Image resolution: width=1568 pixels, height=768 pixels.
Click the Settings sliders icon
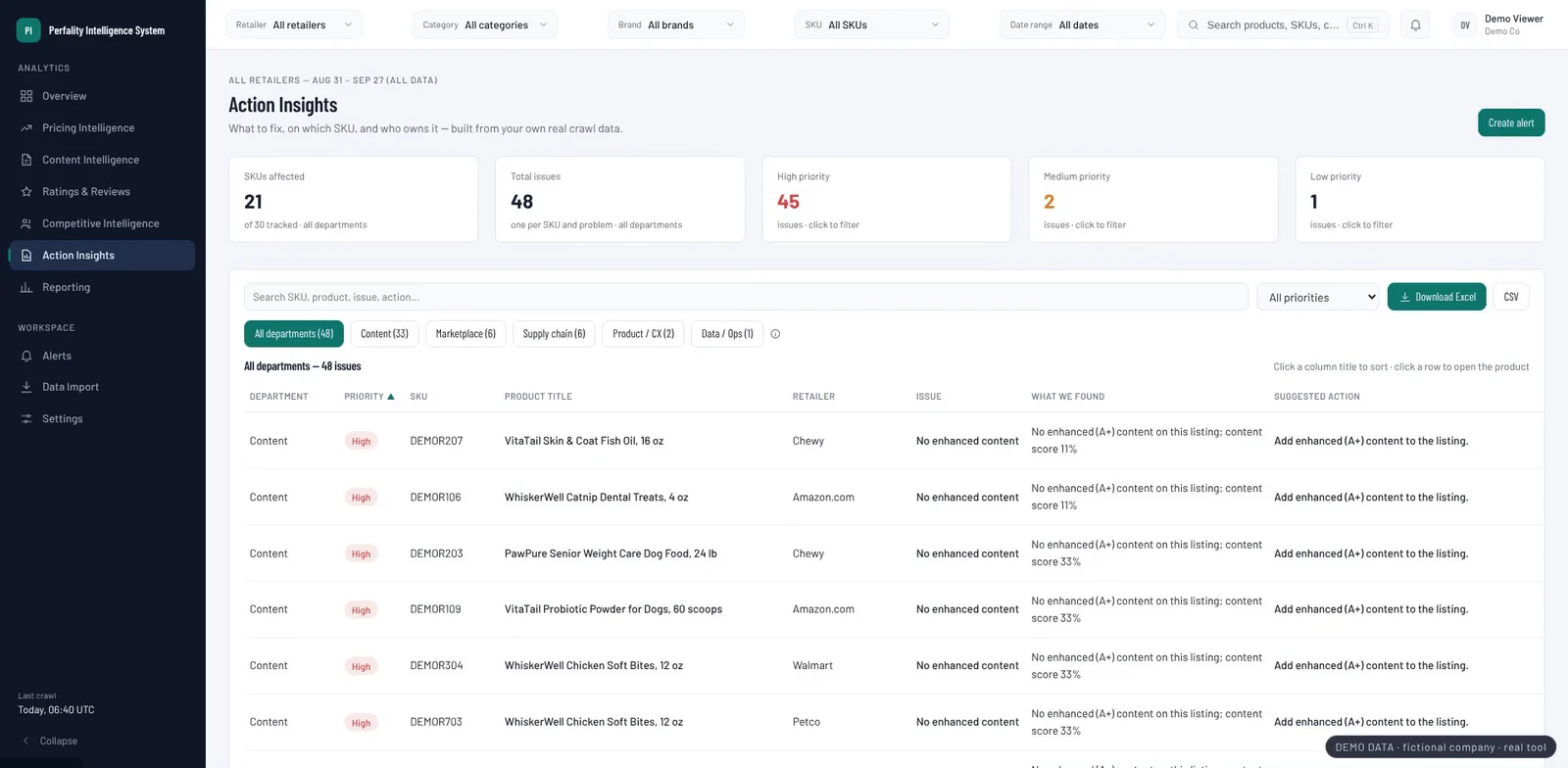coord(26,418)
